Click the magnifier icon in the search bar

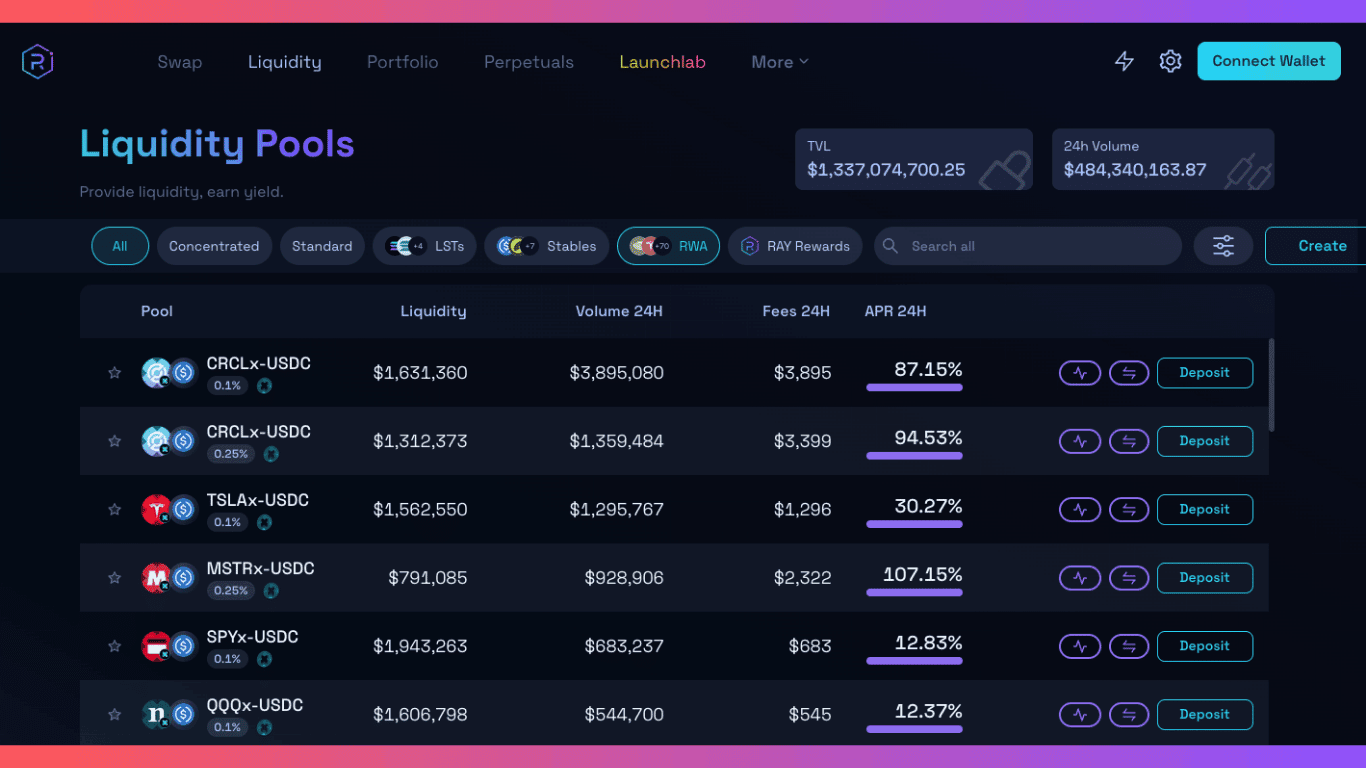click(x=890, y=245)
